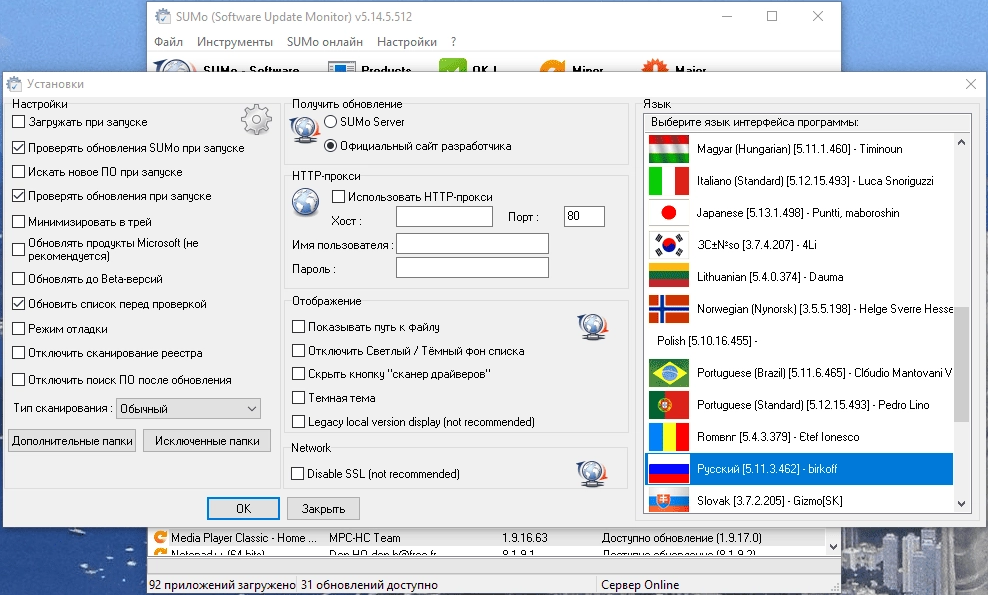Open the SUMo онлайн menu

[325, 42]
